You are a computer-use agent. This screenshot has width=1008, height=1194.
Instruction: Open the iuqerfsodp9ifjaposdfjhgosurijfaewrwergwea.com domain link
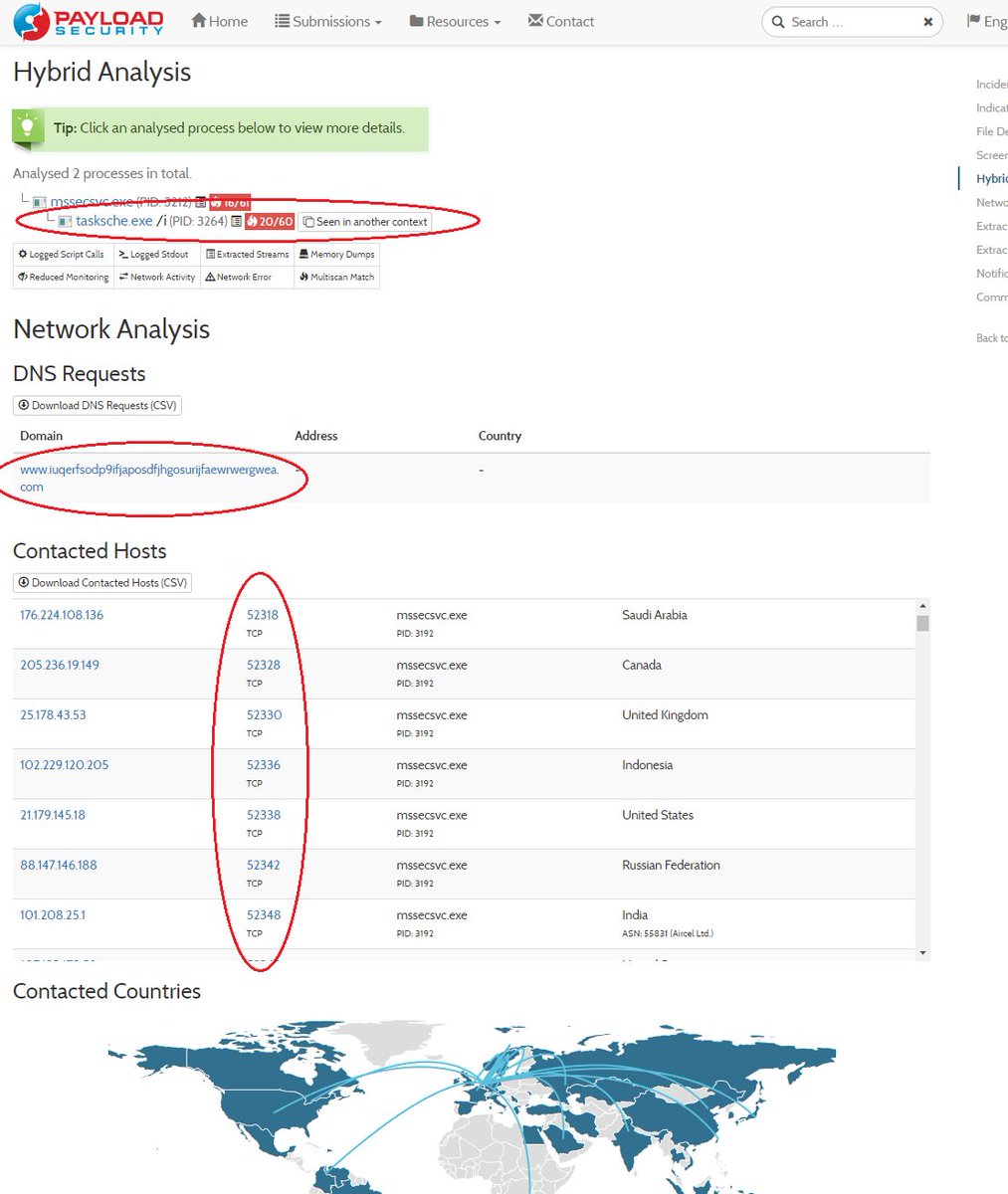149,478
